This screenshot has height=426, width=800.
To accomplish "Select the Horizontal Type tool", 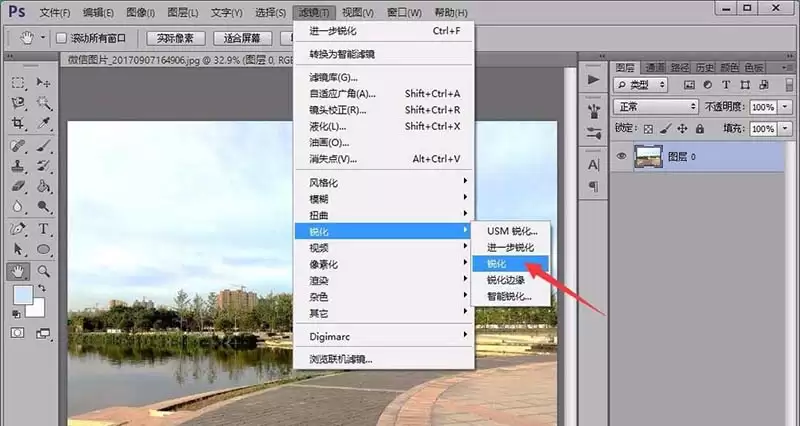I will [x=43, y=229].
